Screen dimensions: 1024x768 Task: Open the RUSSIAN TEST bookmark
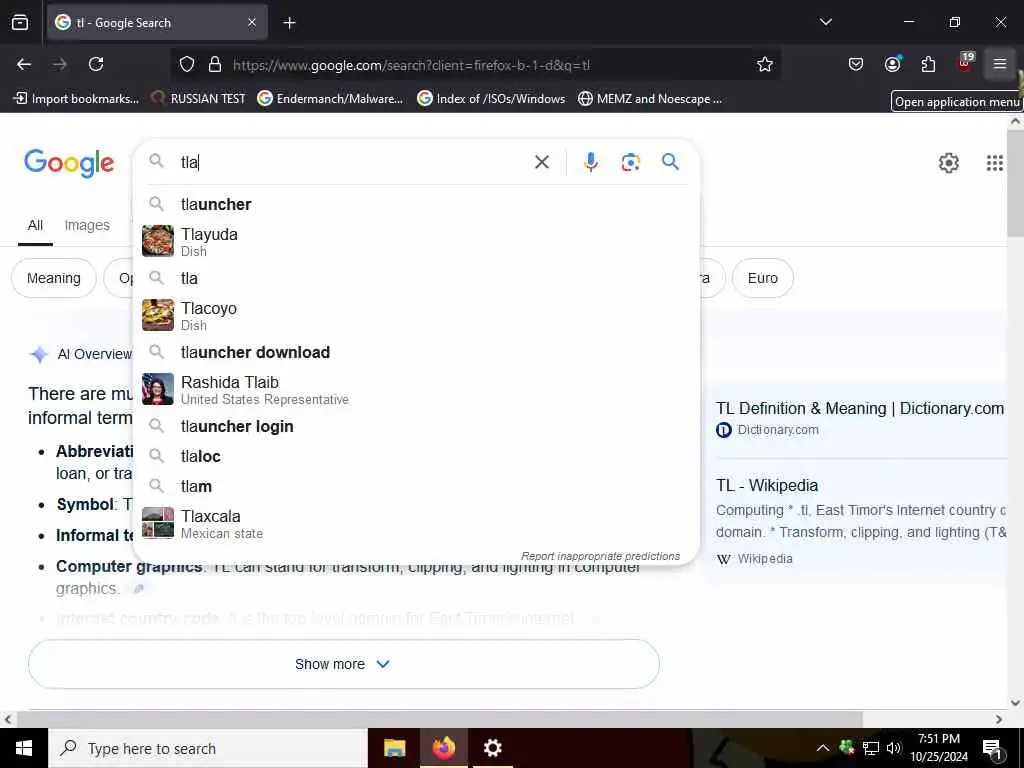pos(199,99)
